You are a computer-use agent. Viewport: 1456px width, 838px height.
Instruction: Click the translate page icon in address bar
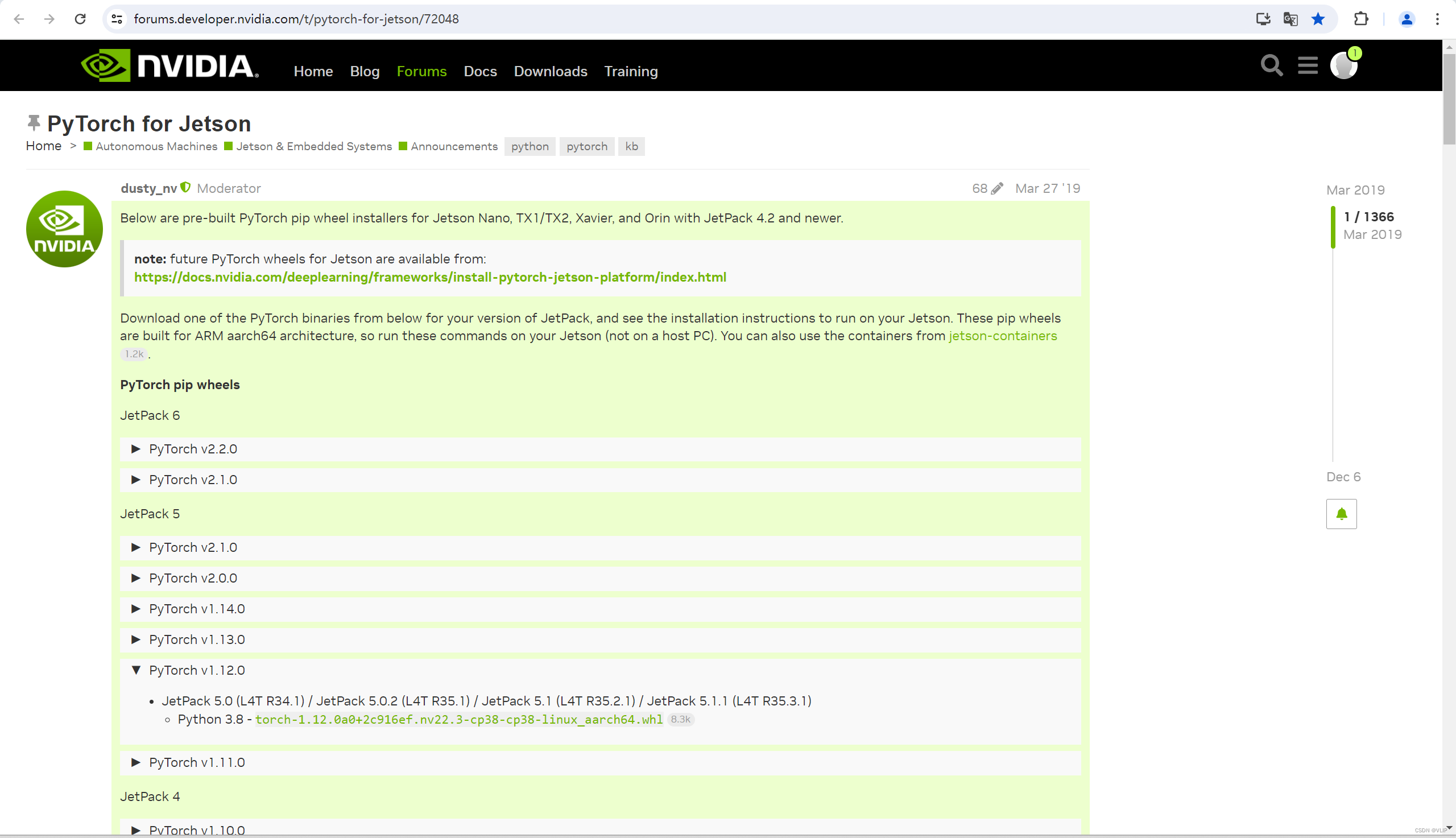point(1290,19)
